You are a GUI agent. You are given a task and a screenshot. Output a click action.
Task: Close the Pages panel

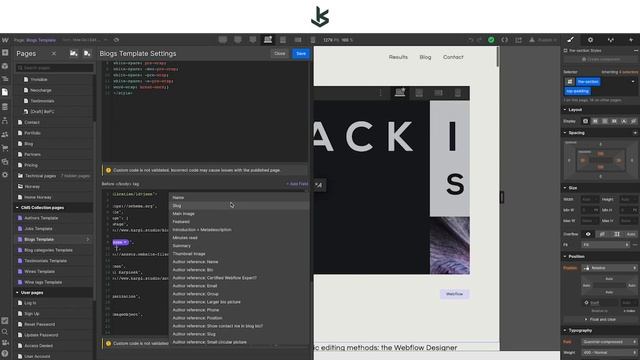(53, 53)
